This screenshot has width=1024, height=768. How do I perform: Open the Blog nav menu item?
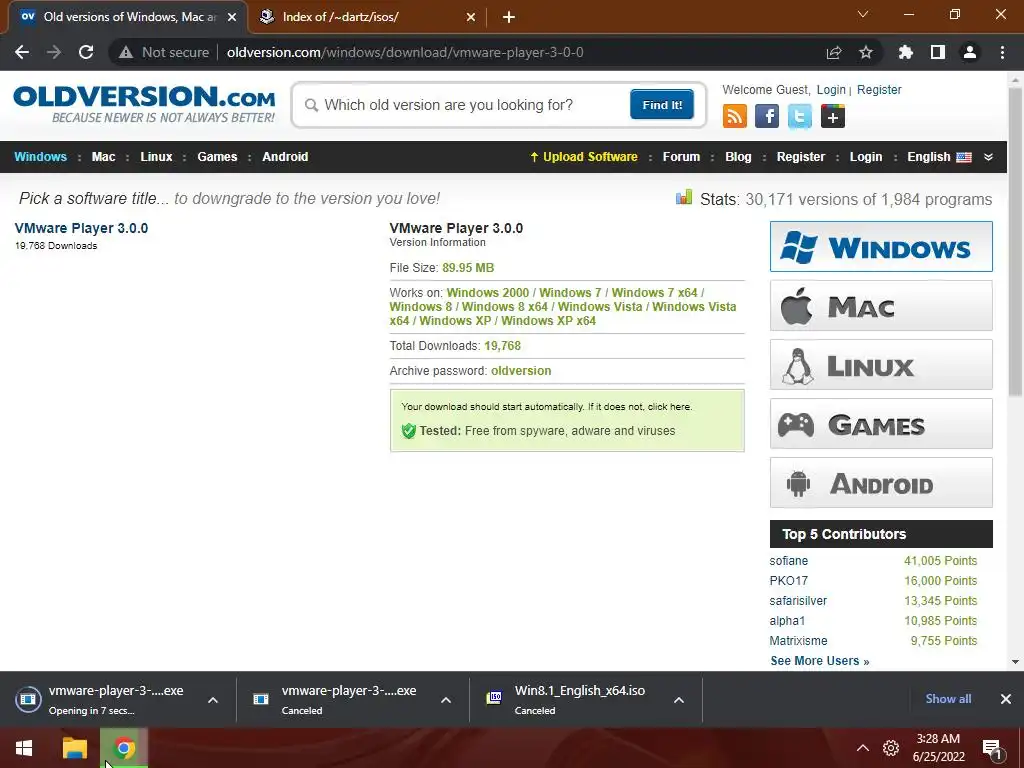click(x=738, y=157)
